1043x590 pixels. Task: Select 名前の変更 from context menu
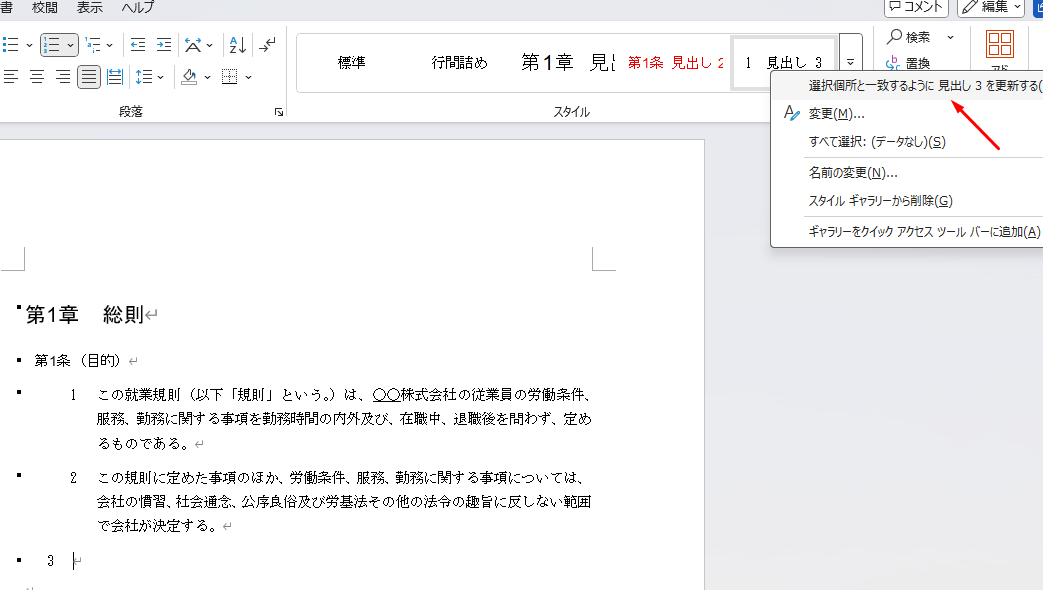[x=852, y=172]
